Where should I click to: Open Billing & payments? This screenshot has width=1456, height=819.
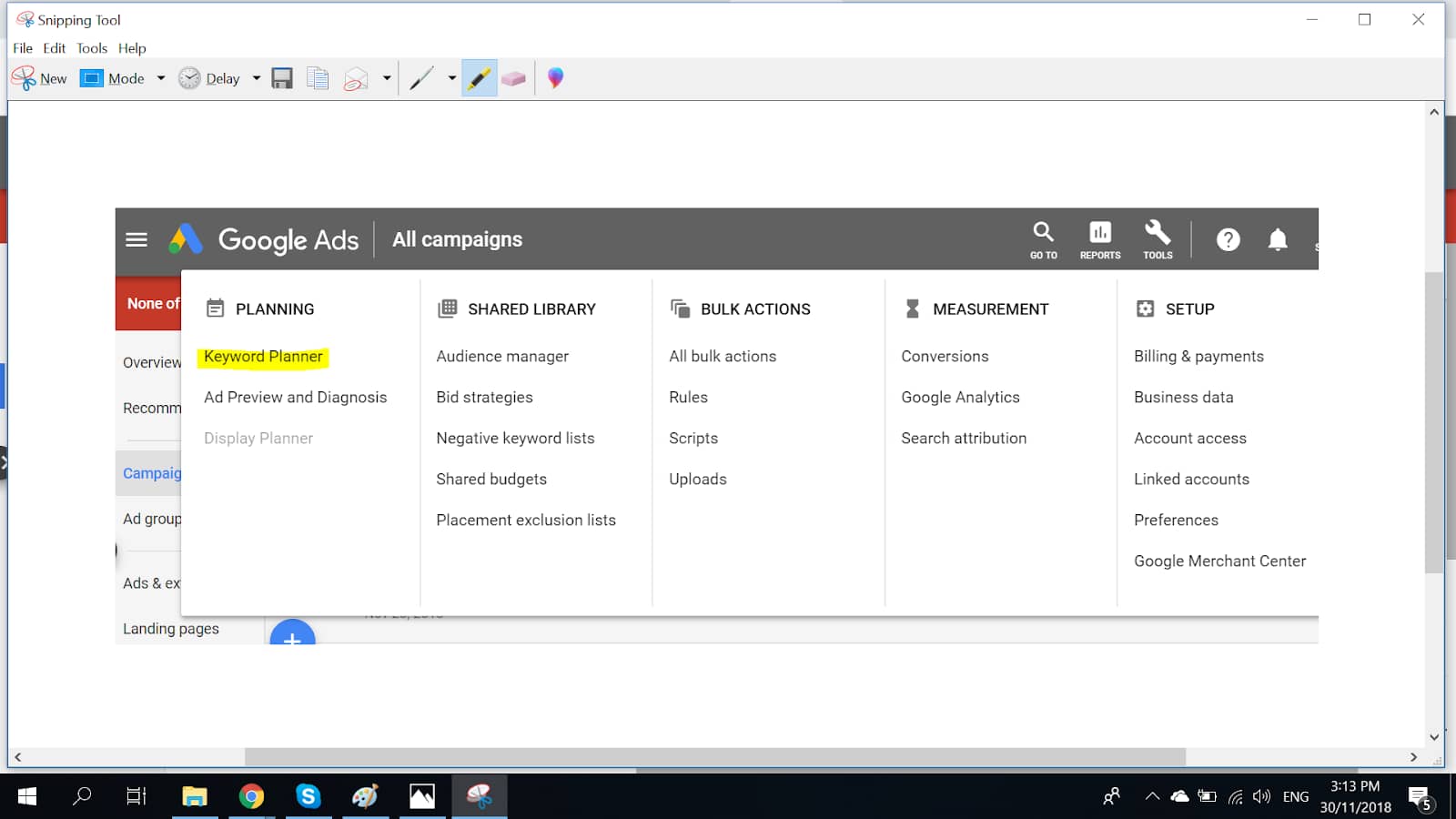[1198, 357]
